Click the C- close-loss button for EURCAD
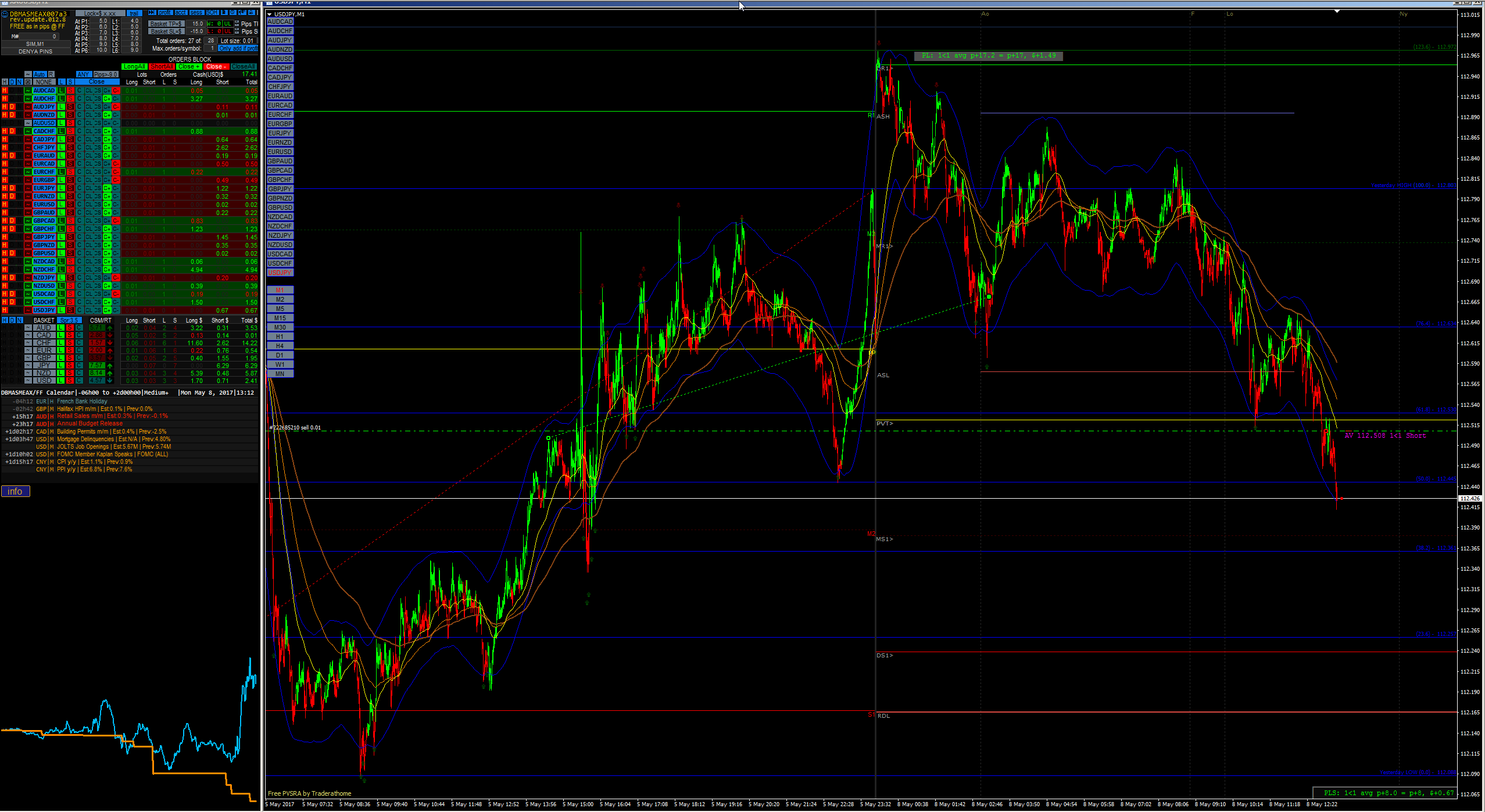 point(116,164)
